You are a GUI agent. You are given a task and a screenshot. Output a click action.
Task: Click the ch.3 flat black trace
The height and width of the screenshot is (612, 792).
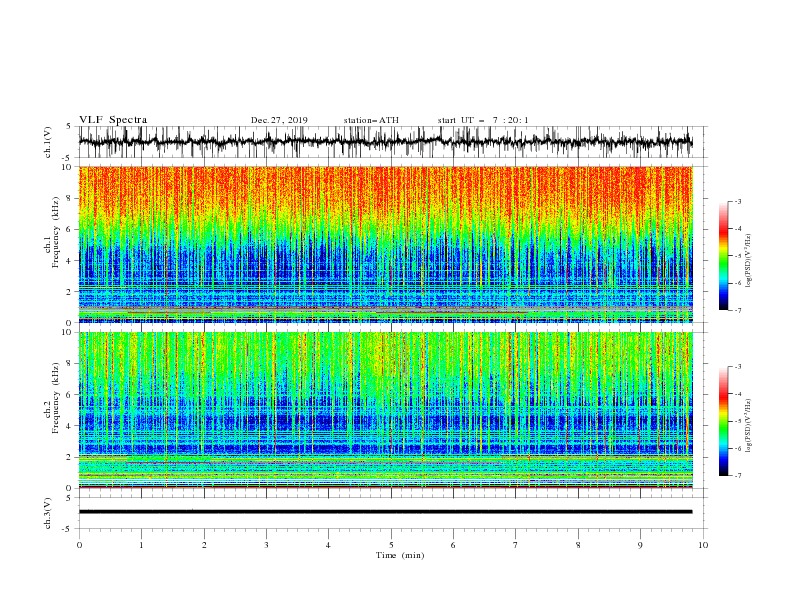click(x=385, y=512)
